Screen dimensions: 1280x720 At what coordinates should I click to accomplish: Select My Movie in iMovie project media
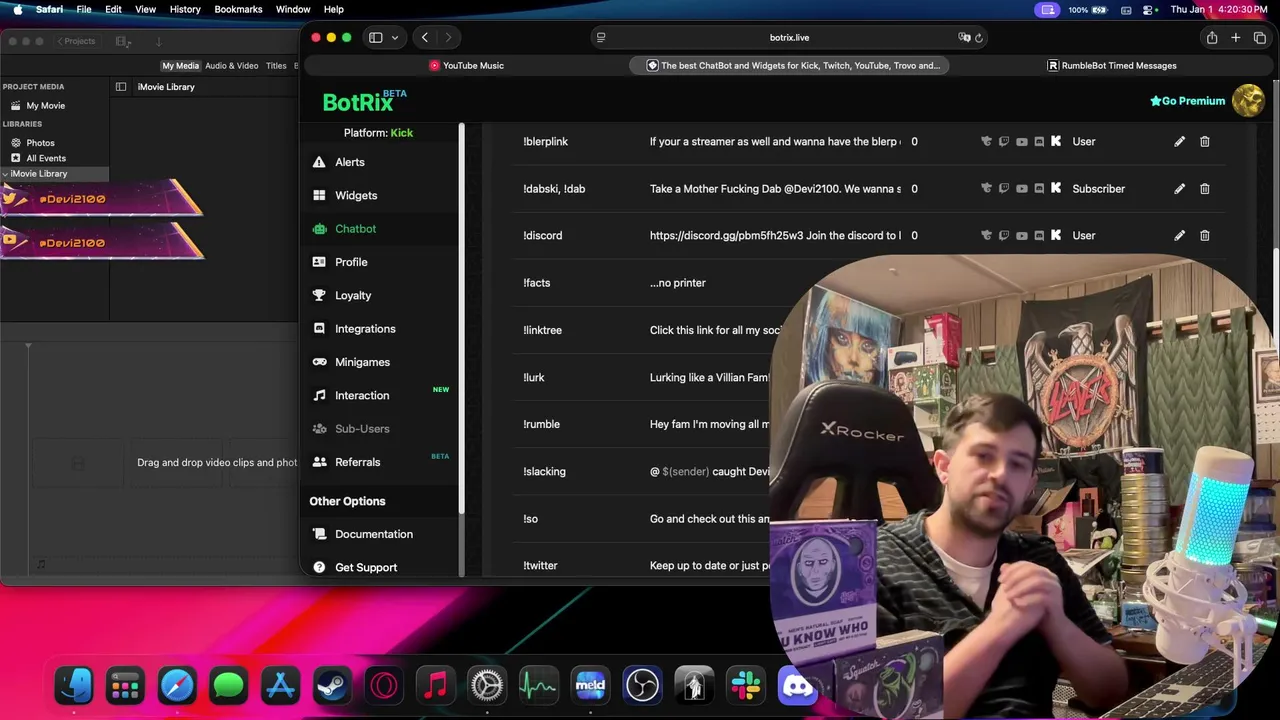click(45, 105)
